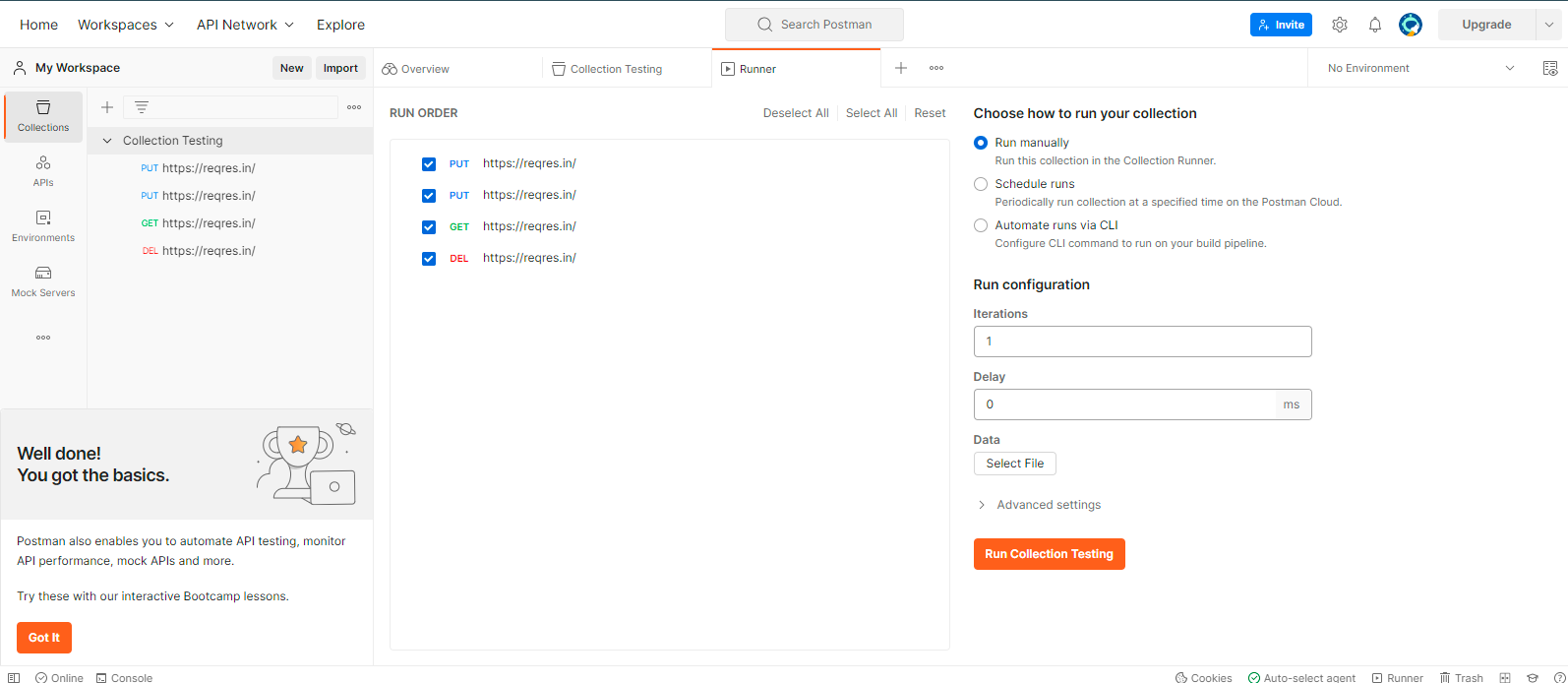Open the APIs sidebar panel
Viewport: 1568px width, 683px height.
tap(43, 171)
